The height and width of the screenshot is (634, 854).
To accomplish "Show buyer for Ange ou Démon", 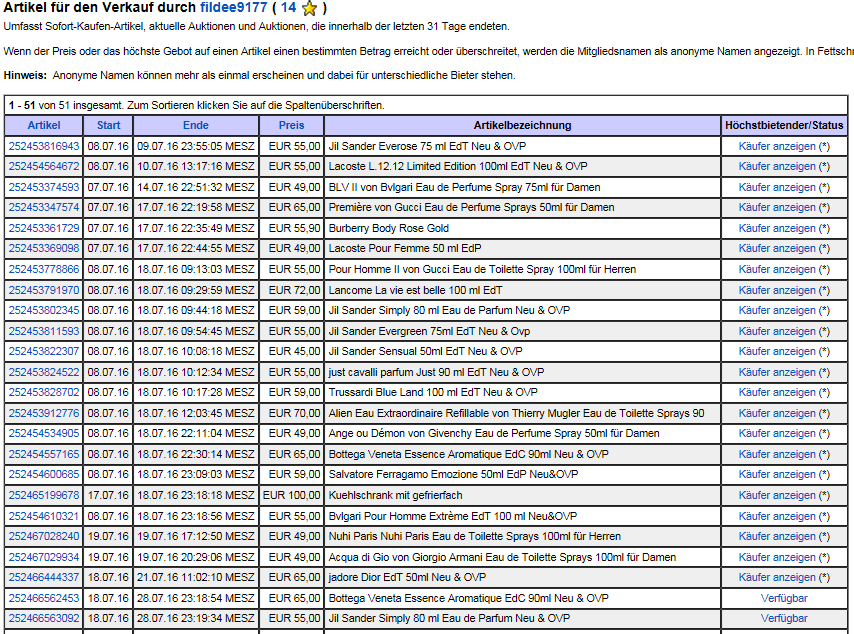I will point(777,434).
